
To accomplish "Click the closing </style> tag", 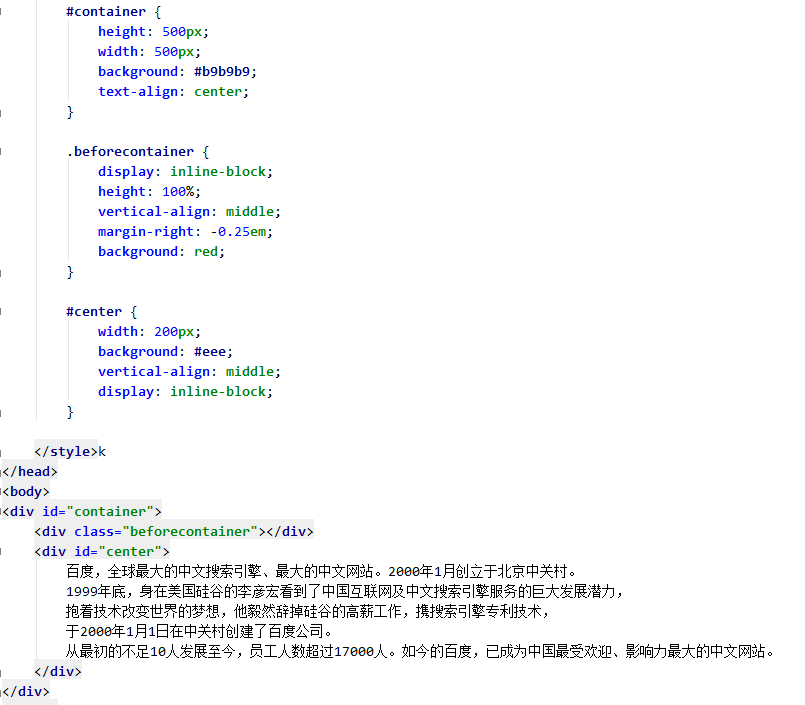I will (66, 452).
